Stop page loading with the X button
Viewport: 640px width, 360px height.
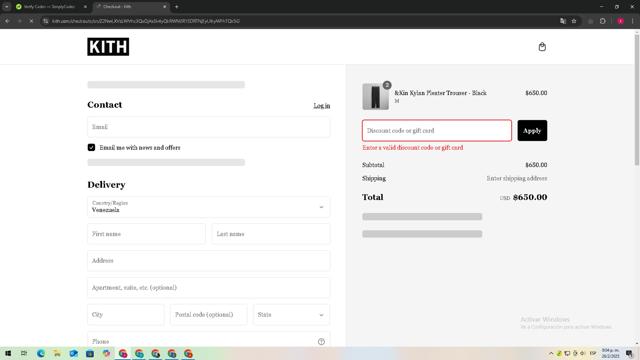[31, 21]
